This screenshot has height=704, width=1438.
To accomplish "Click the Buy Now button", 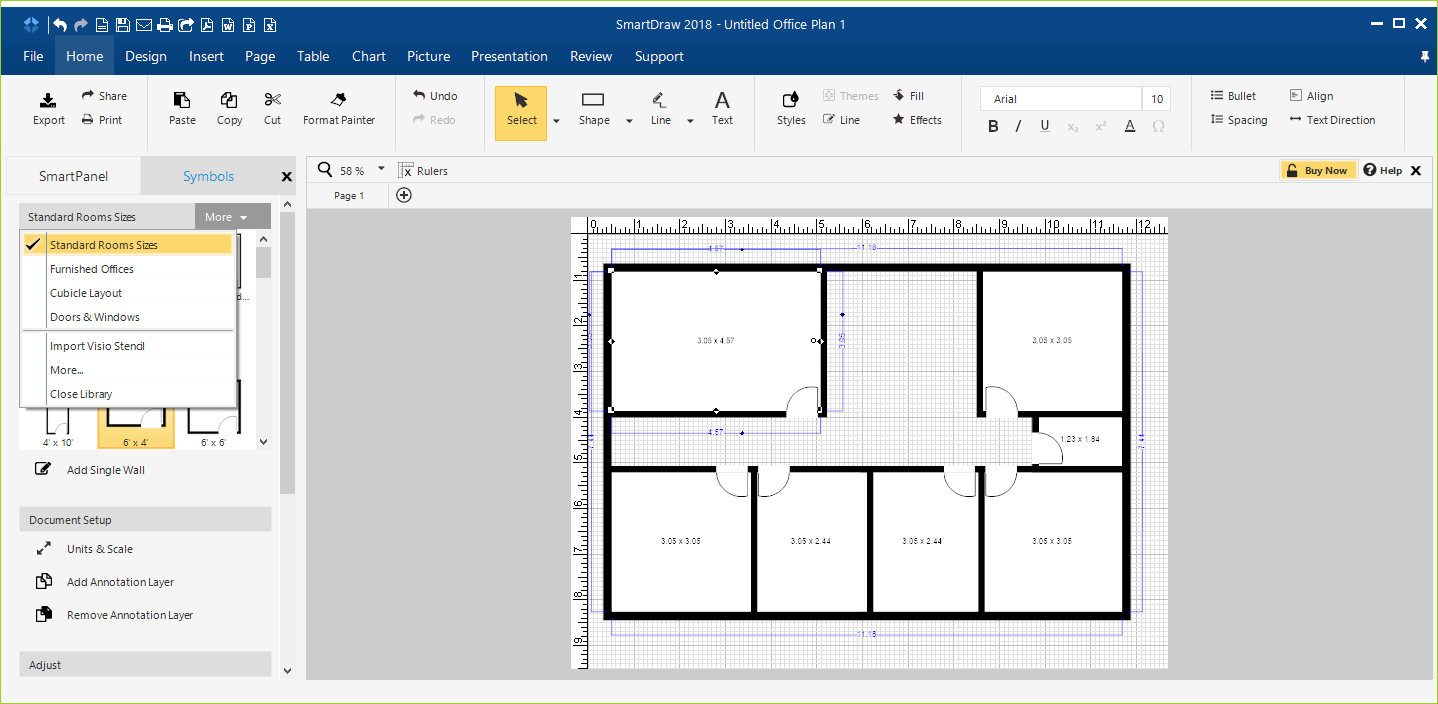I will click(x=1318, y=171).
